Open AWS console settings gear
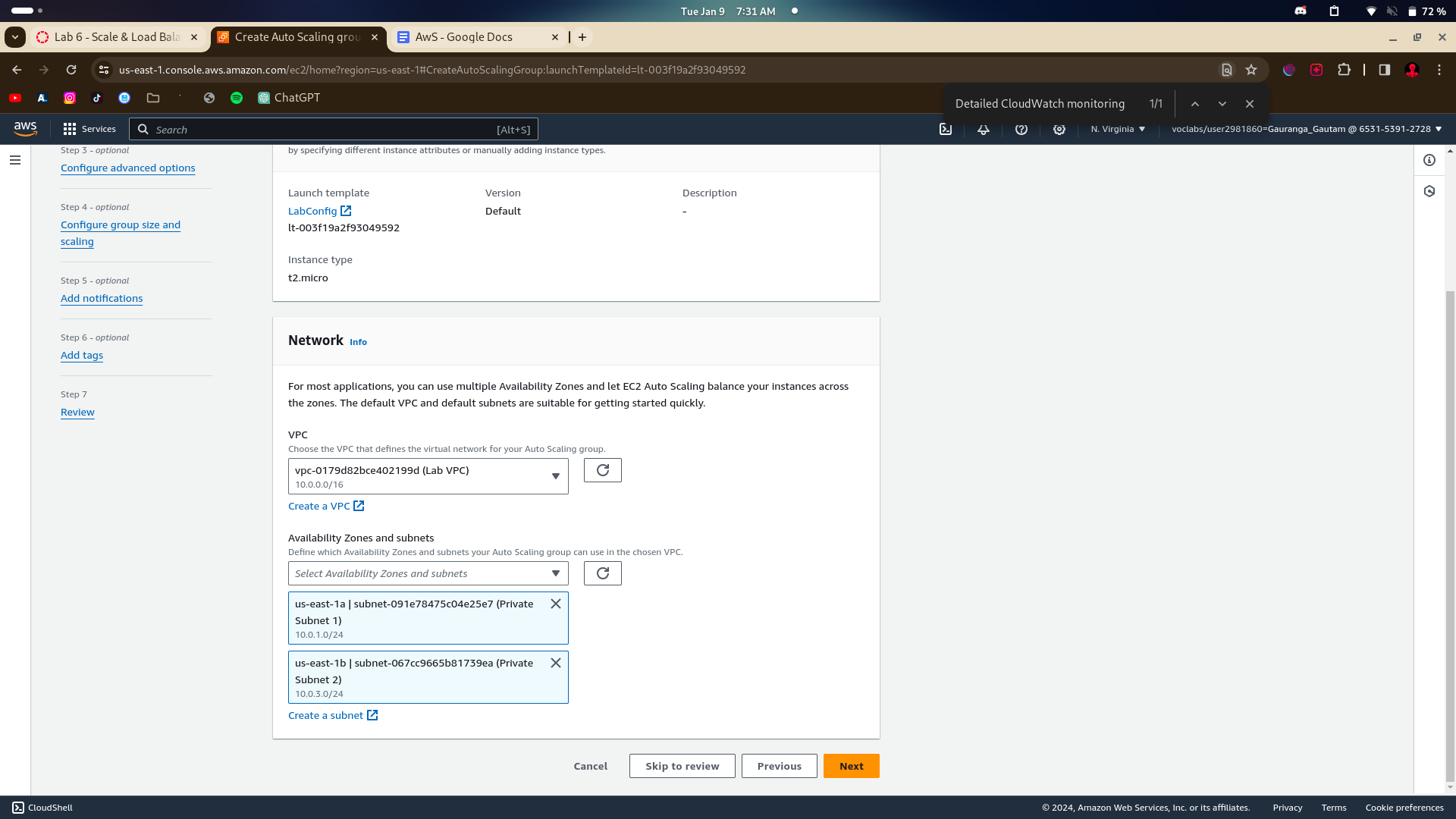Screen dimensions: 1456x819 [x=1059, y=129]
